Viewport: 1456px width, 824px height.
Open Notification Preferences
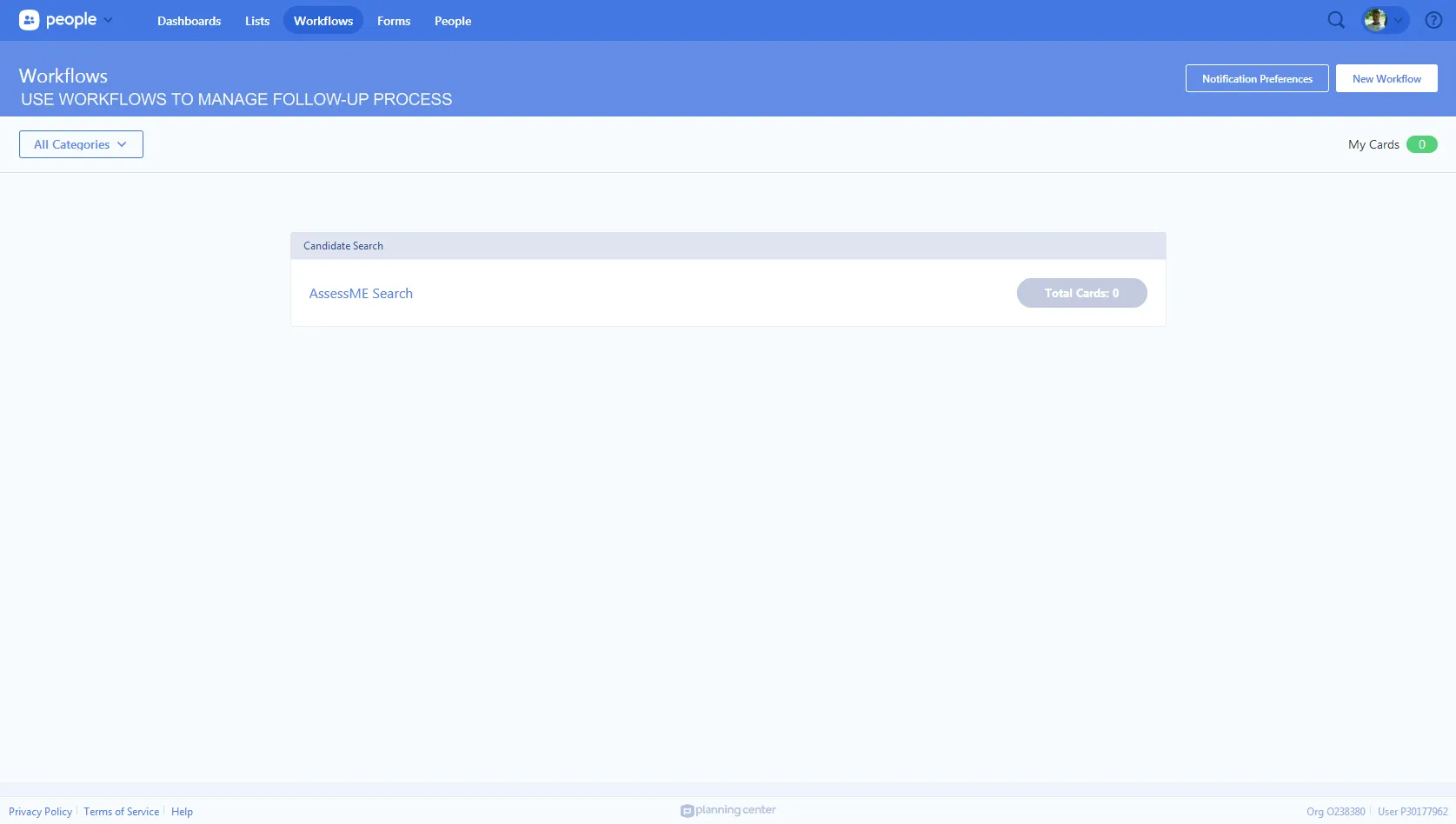1256,77
